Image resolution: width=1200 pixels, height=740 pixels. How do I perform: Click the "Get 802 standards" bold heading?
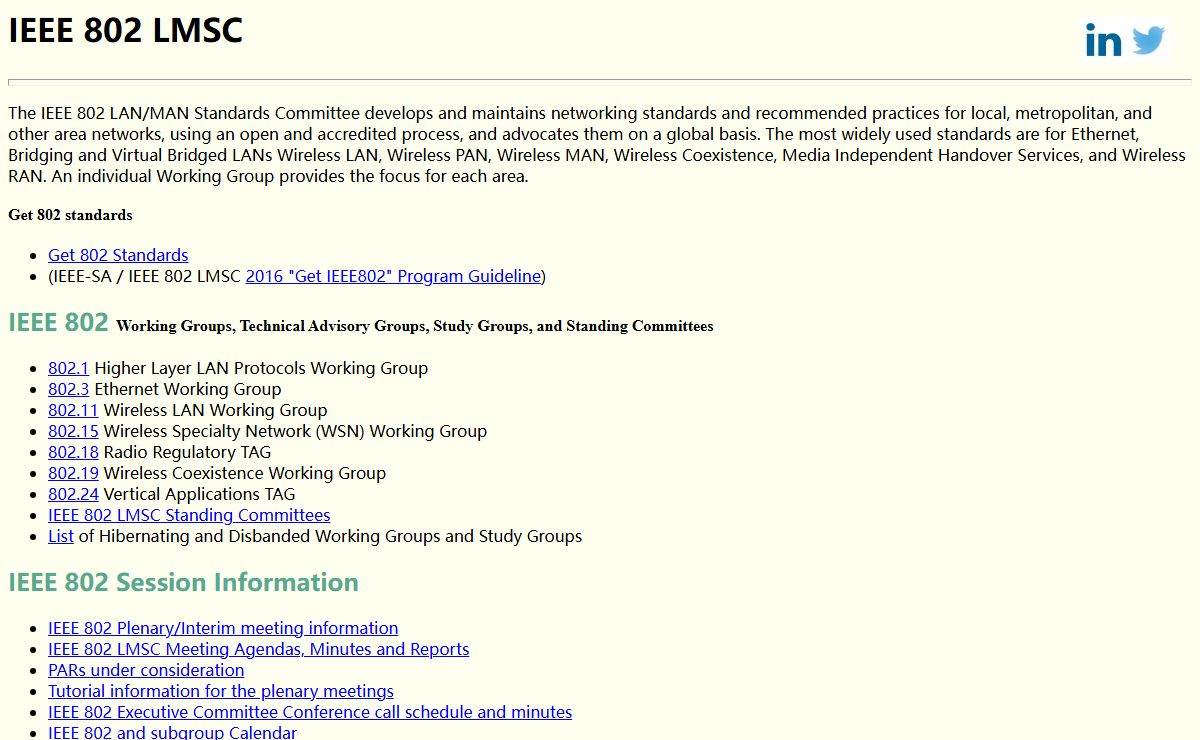70,215
